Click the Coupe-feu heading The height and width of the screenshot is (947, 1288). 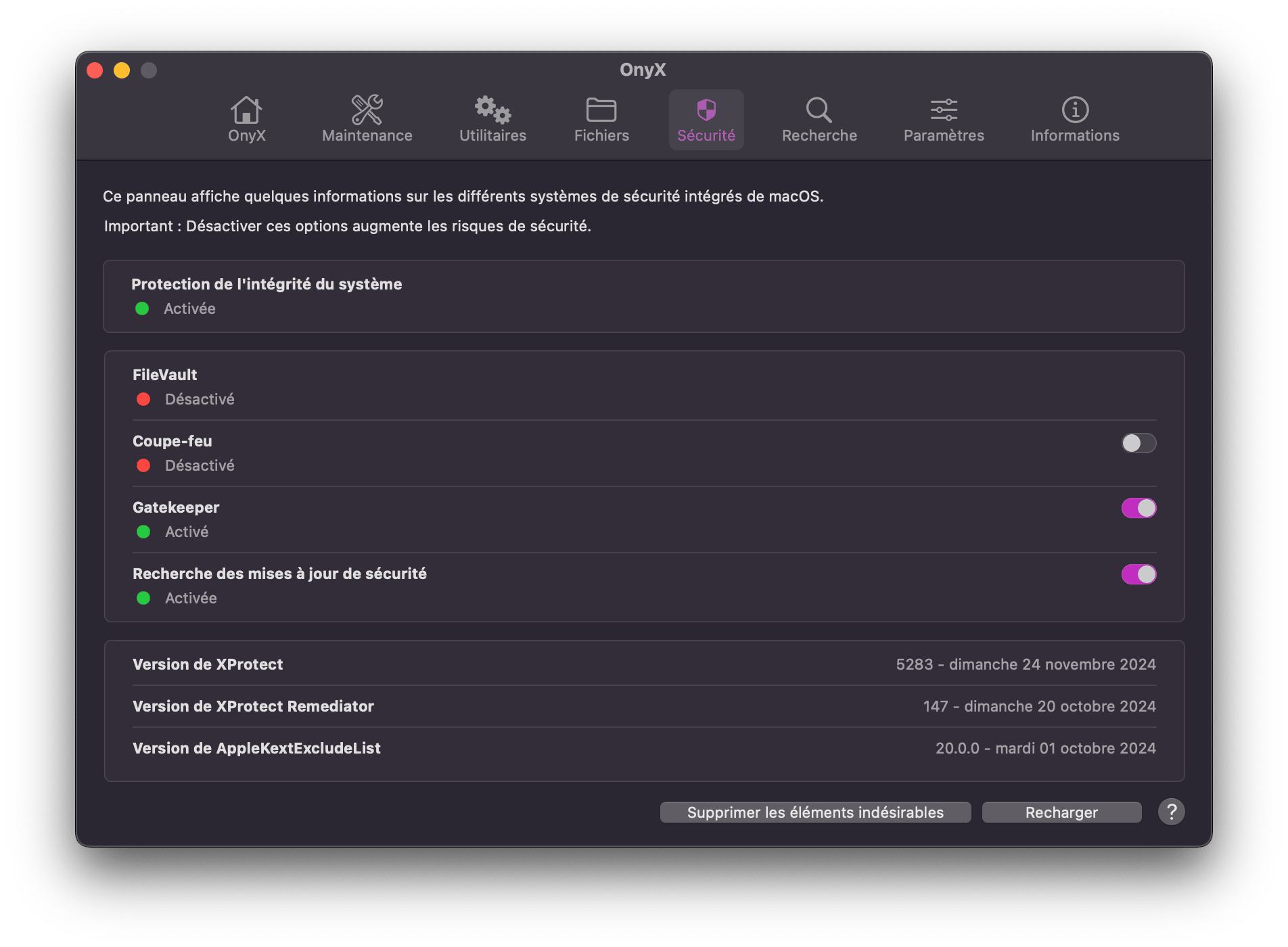click(x=172, y=441)
